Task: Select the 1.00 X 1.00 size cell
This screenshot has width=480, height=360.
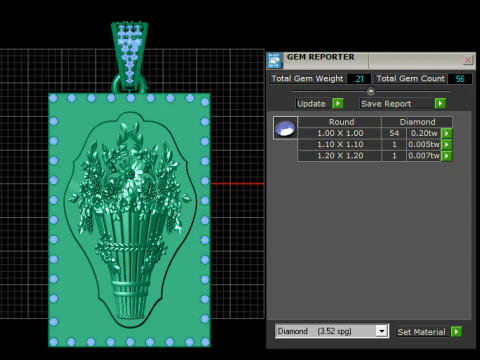Action: 340,133
